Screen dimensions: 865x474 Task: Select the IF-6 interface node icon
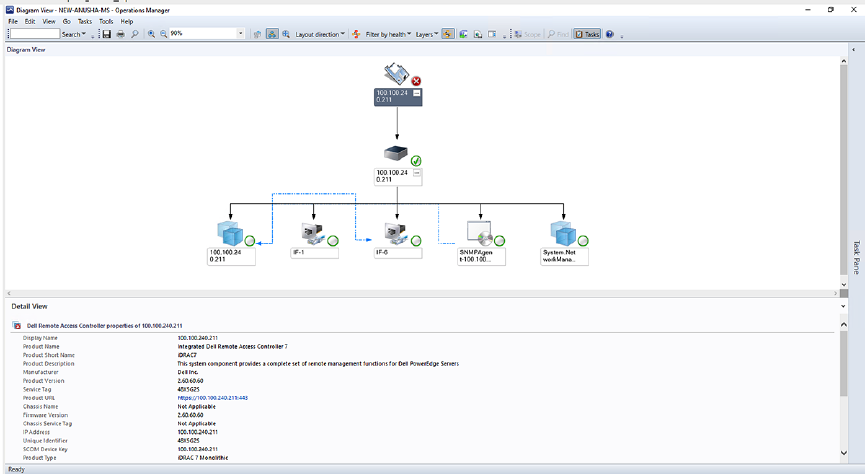pos(397,233)
